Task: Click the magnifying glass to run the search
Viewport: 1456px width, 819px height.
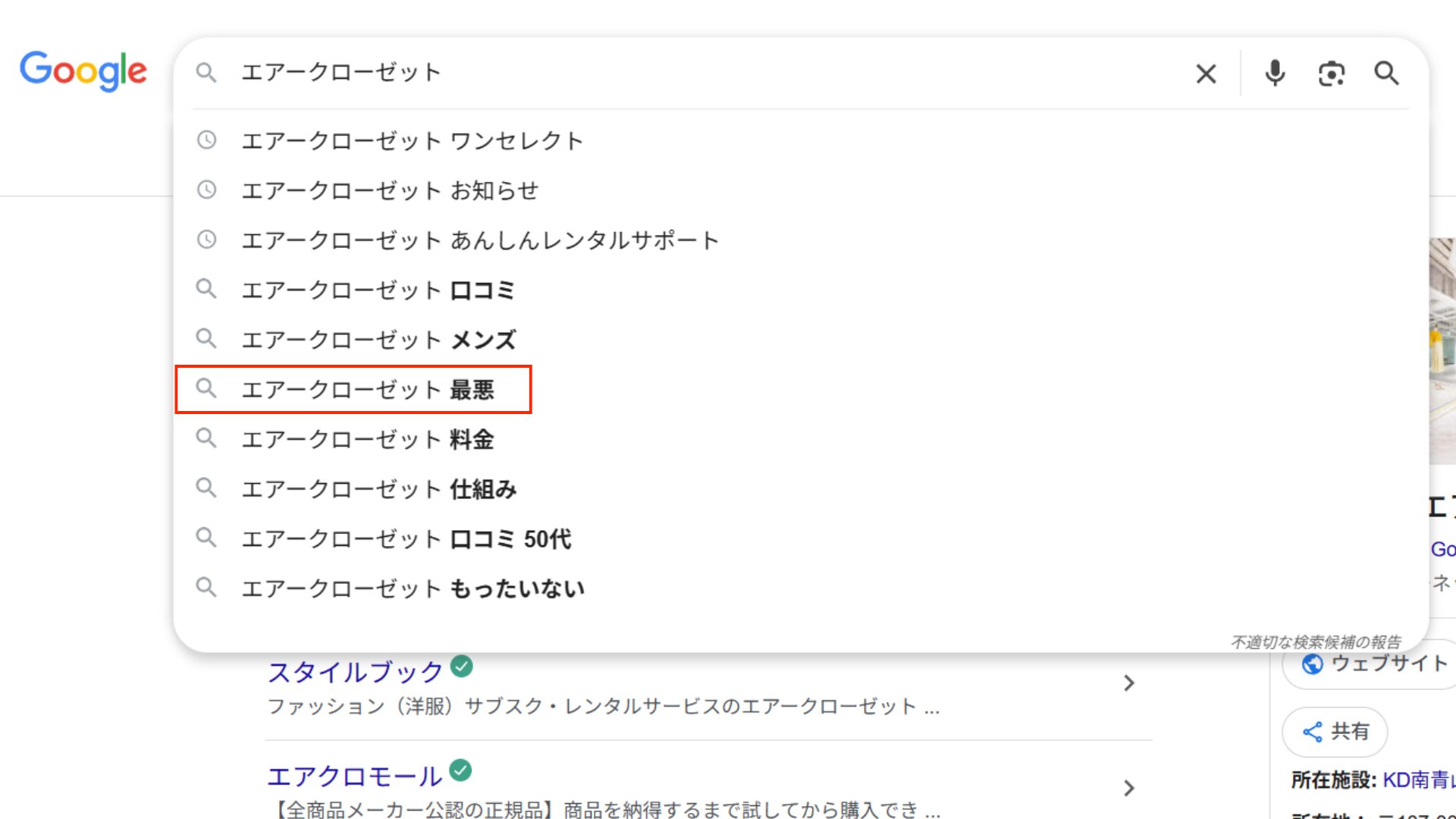Action: pos(1387,73)
